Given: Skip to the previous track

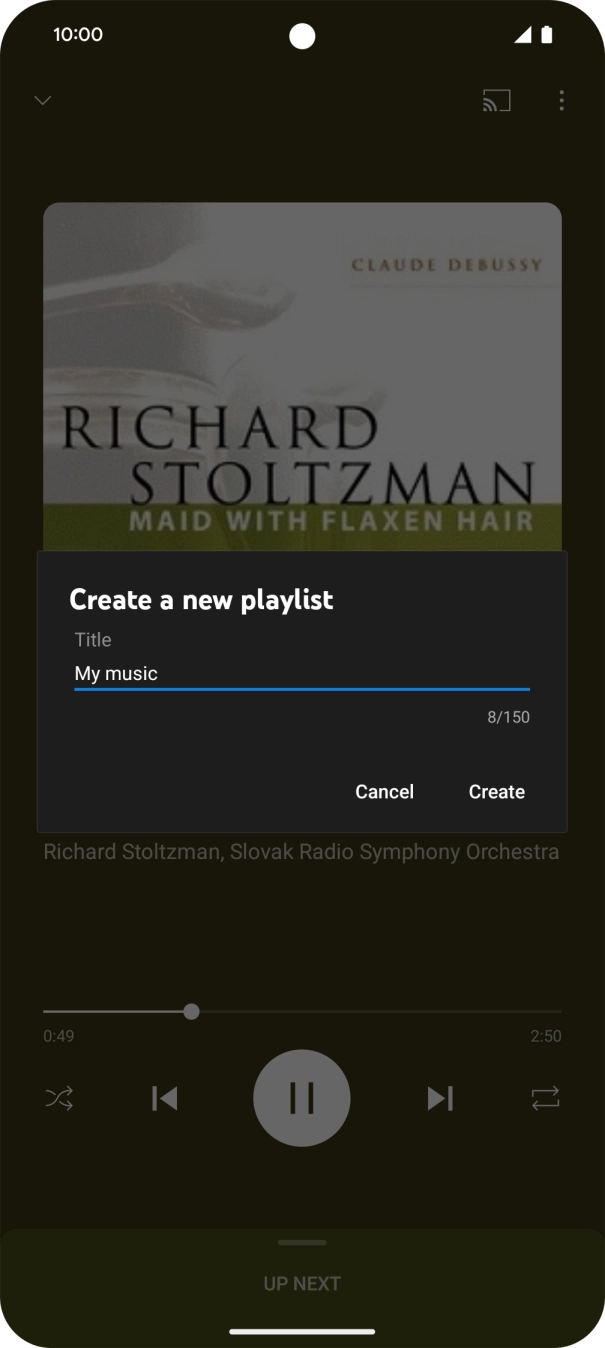Looking at the screenshot, I should coord(164,1097).
